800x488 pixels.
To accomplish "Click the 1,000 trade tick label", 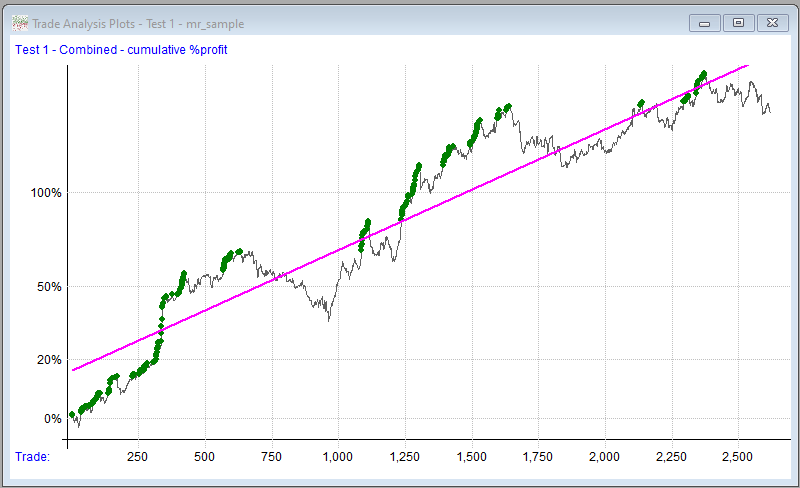I will [338, 456].
